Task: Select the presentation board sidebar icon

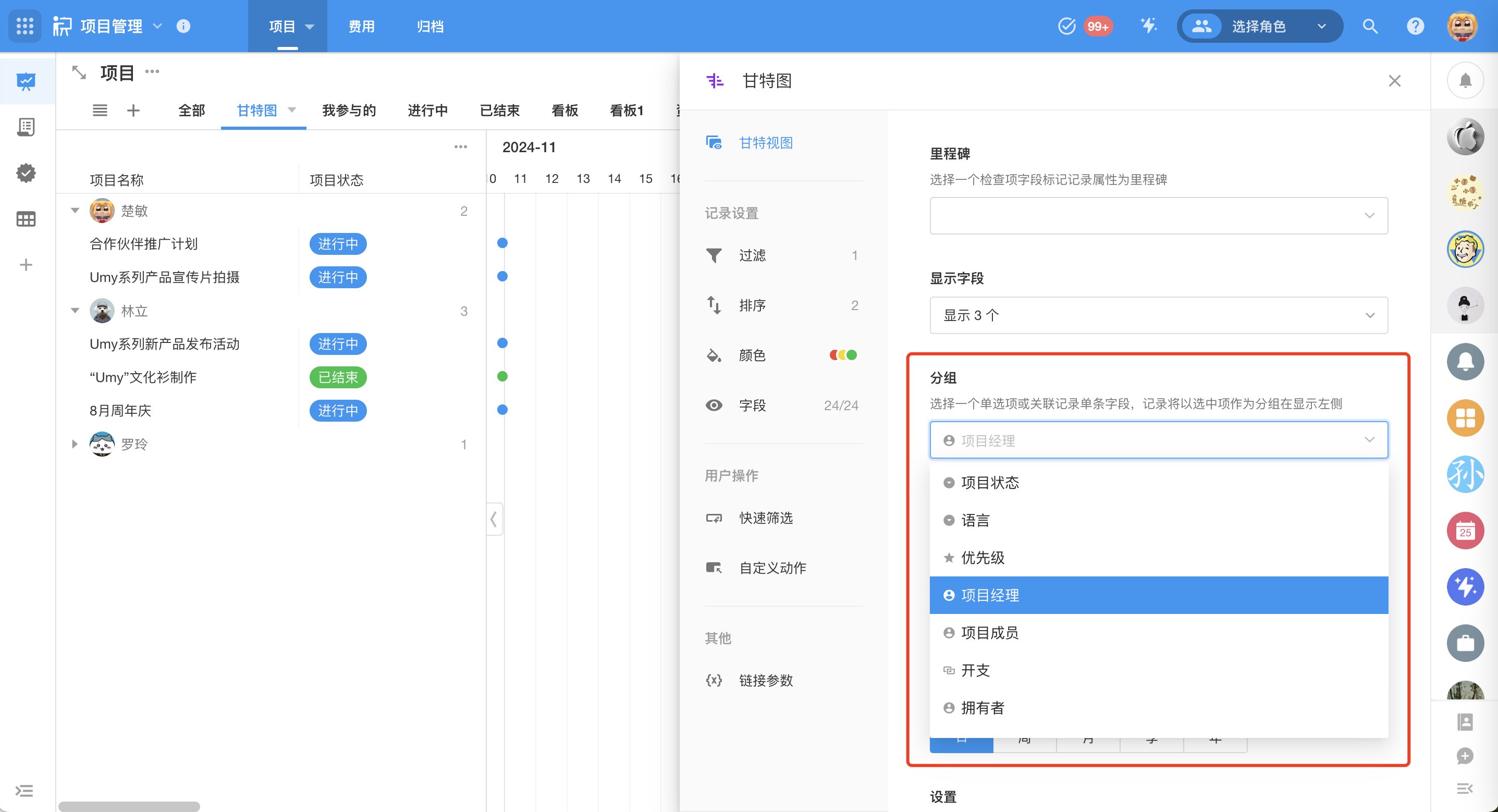Action: 26,81
